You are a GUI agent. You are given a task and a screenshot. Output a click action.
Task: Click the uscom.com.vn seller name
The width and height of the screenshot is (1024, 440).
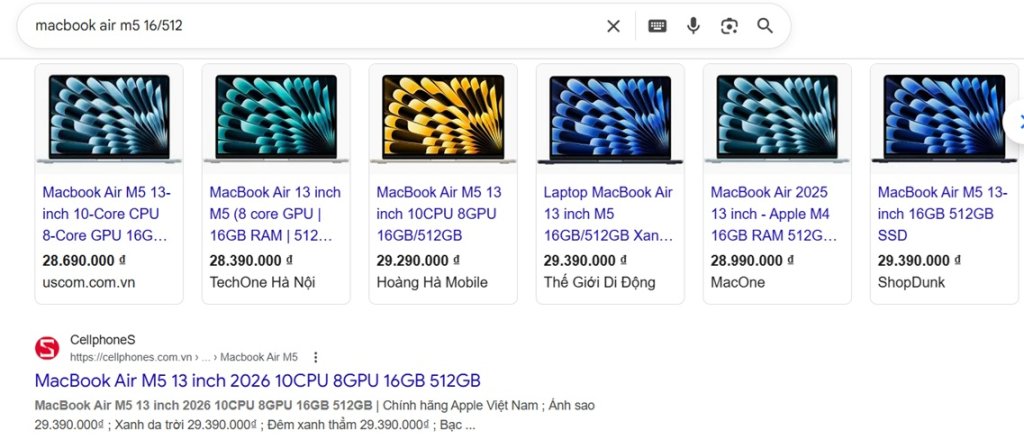tap(89, 283)
